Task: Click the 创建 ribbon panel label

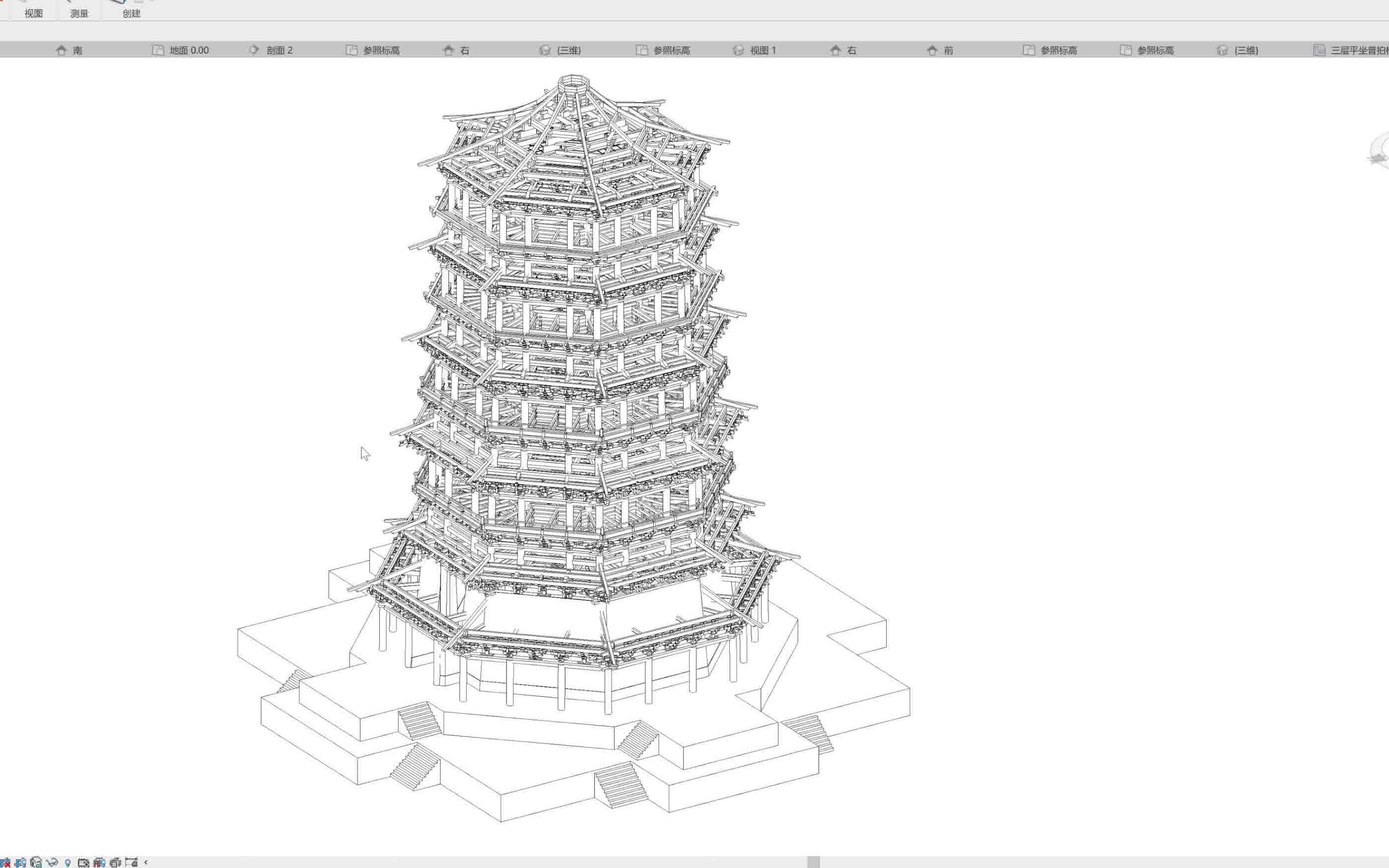Action: point(132,13)
